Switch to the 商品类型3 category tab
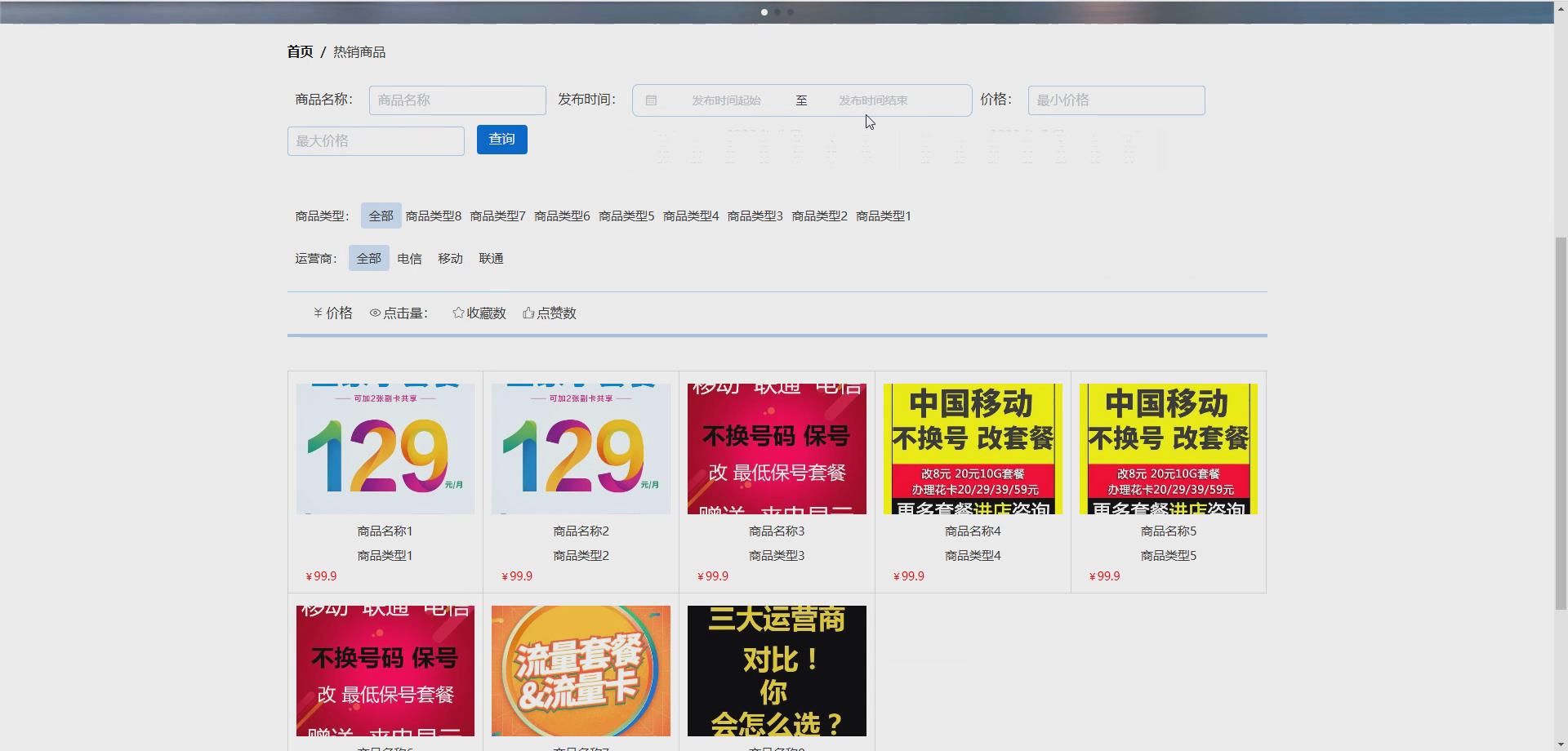This screenshot has height=751, width=1568. pyautogui.click(x=754, y=216)
